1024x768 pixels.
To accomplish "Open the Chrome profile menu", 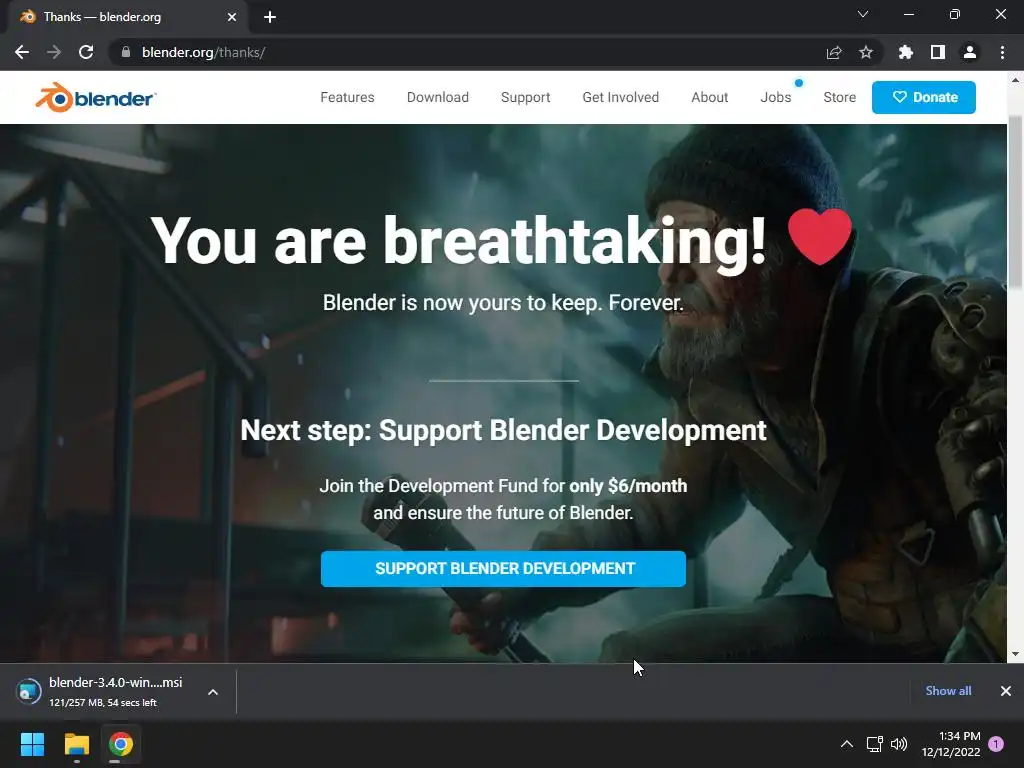I will point(970,52).
